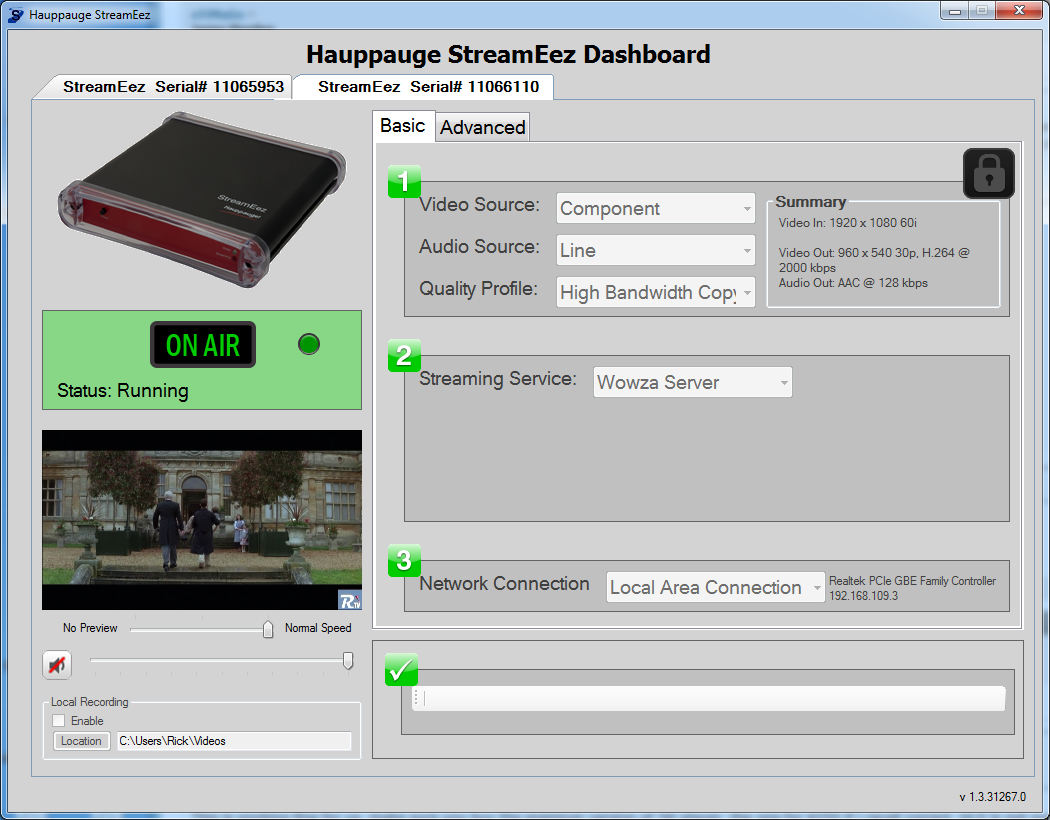Click the volume slider handle
1050x820 pixels.
click(348, 661)
